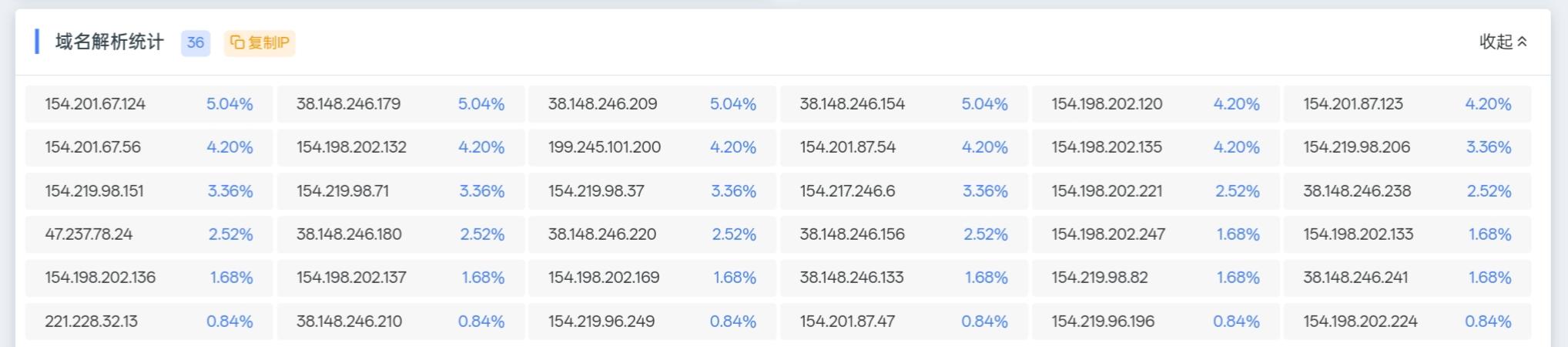Open IP 154.219.96.249 entry

[x=601, y=322]
